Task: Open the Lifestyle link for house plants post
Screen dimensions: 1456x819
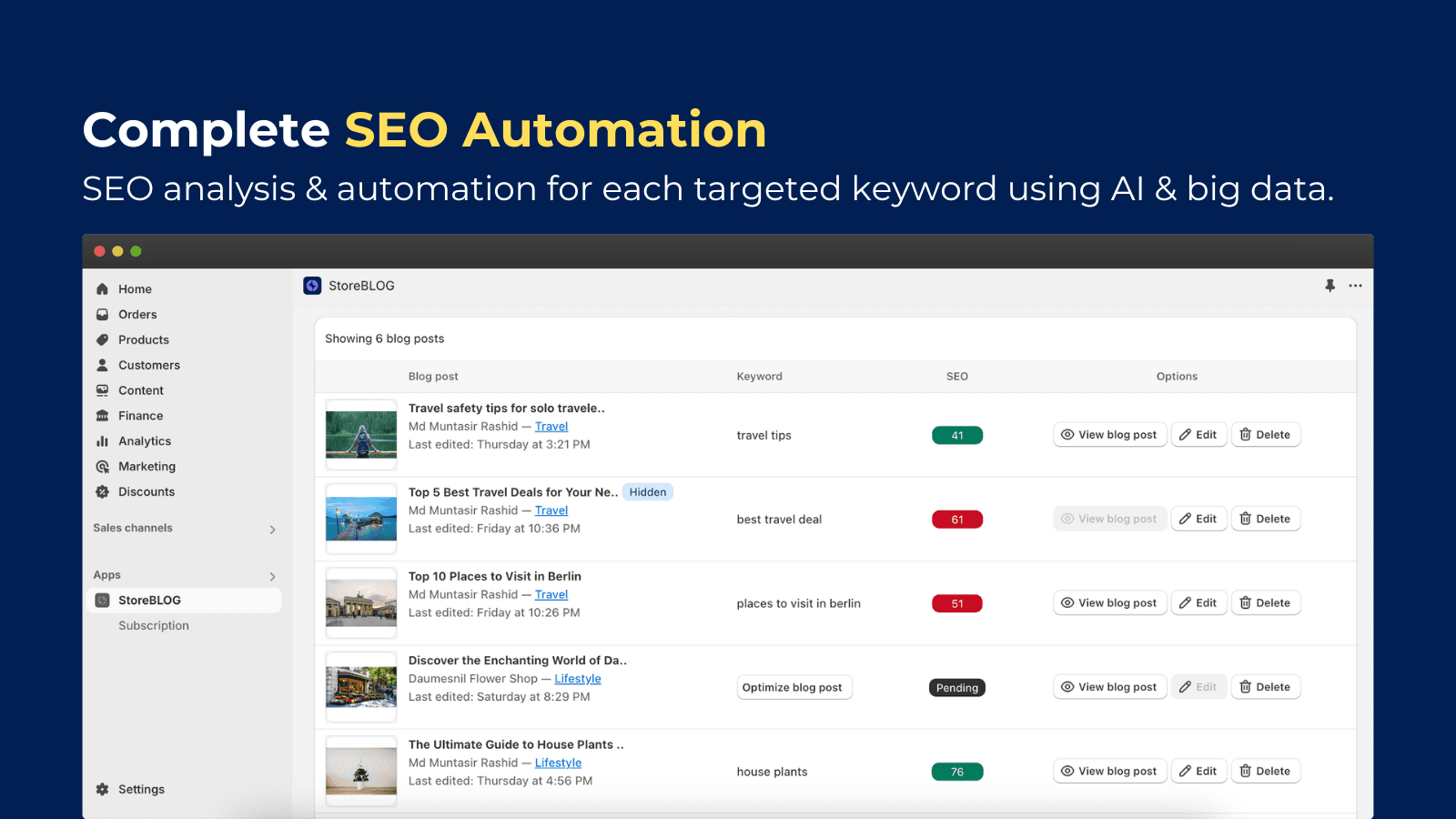Action: 558,763
